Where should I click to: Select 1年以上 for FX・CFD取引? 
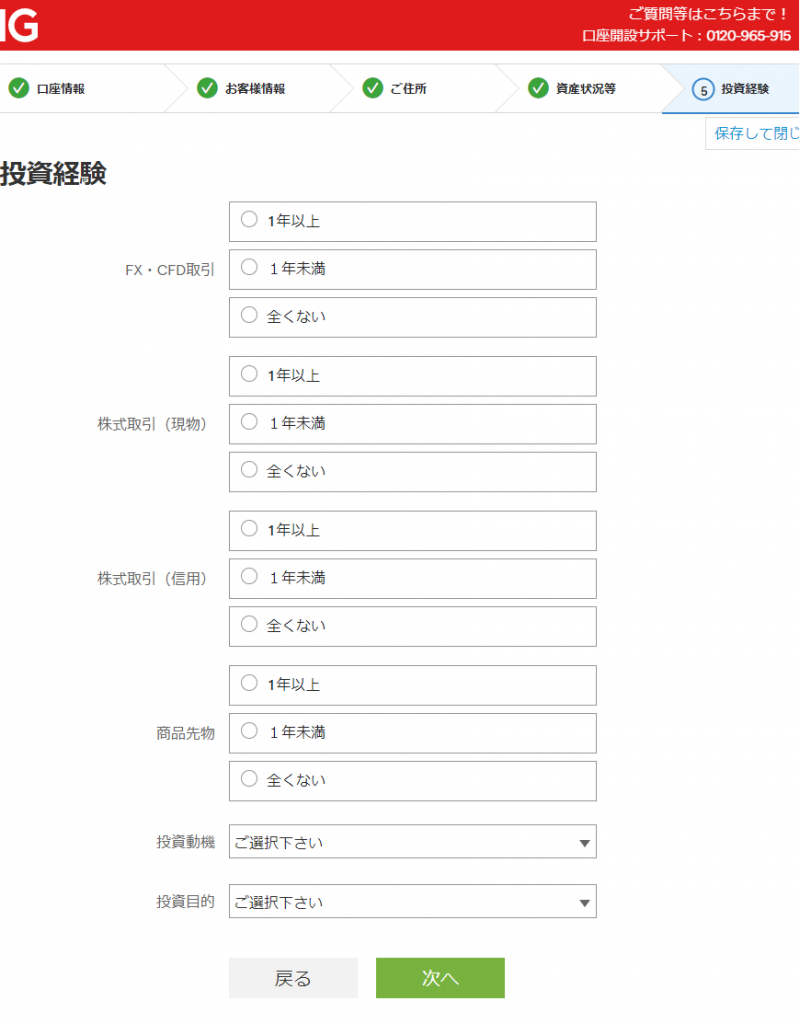click(413, 221)
